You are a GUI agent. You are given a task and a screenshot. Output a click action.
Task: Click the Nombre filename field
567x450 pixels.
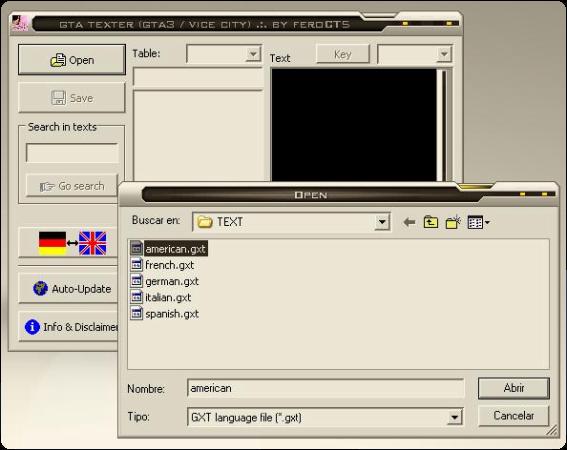(325, 388)
